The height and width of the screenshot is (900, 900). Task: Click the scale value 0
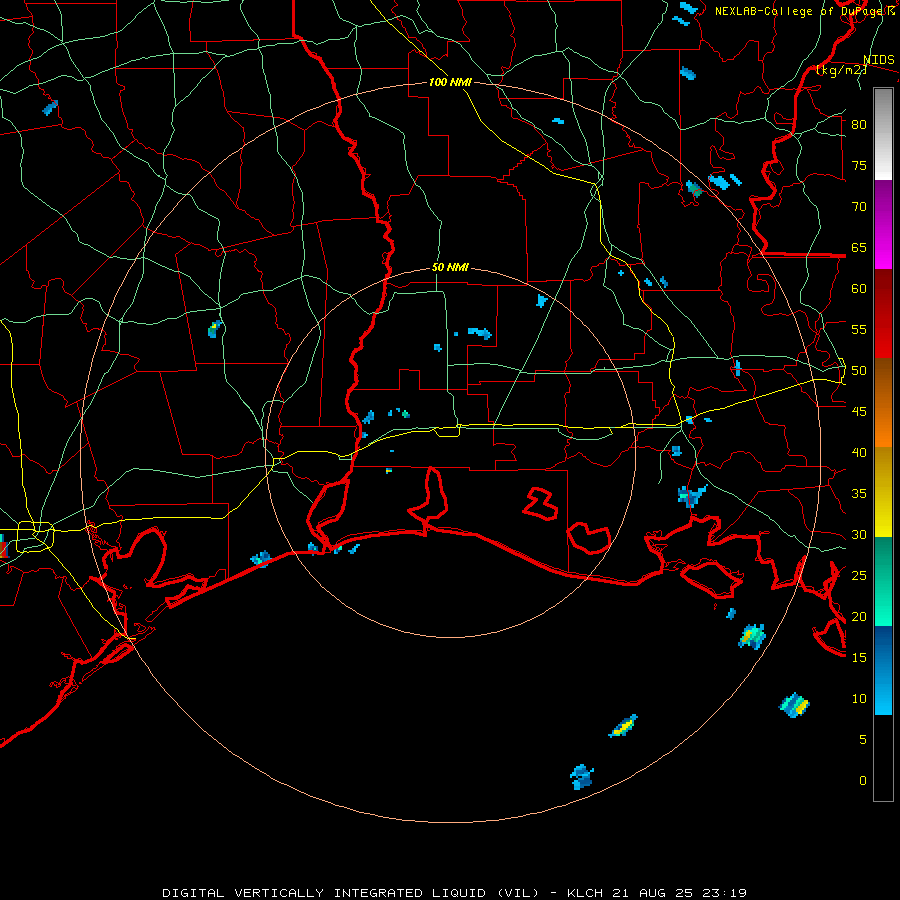point(863,781)
